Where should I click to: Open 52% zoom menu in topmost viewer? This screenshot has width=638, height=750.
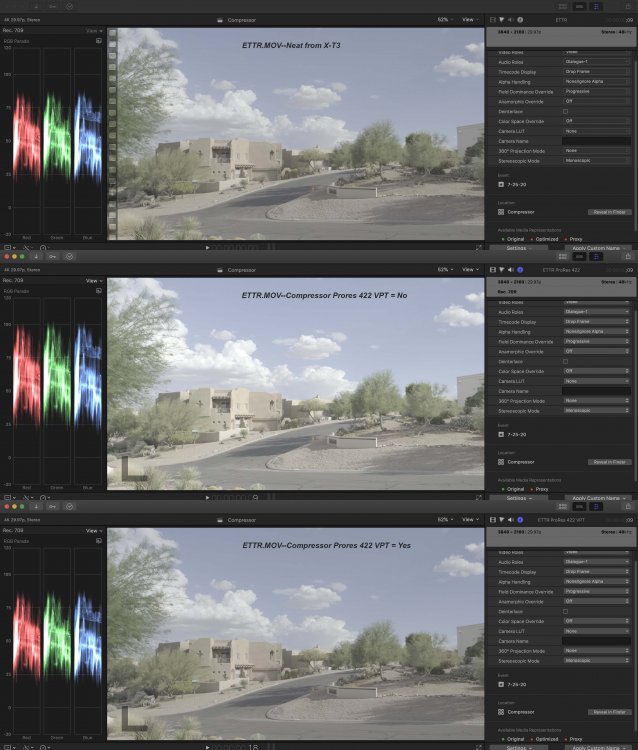click(444, 18)
